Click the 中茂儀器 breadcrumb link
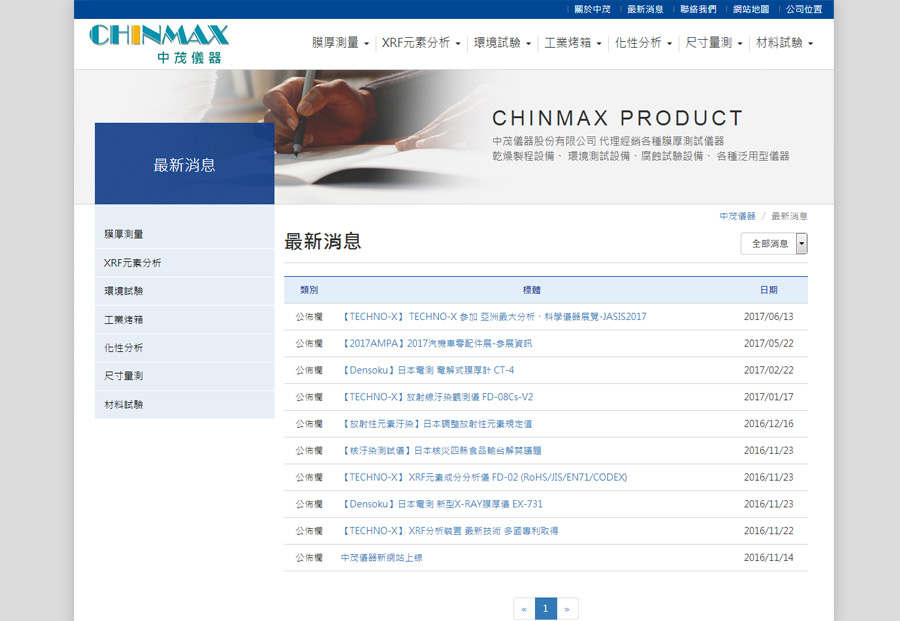The width and height of the screenshot is (900, 621). point(737,216)
